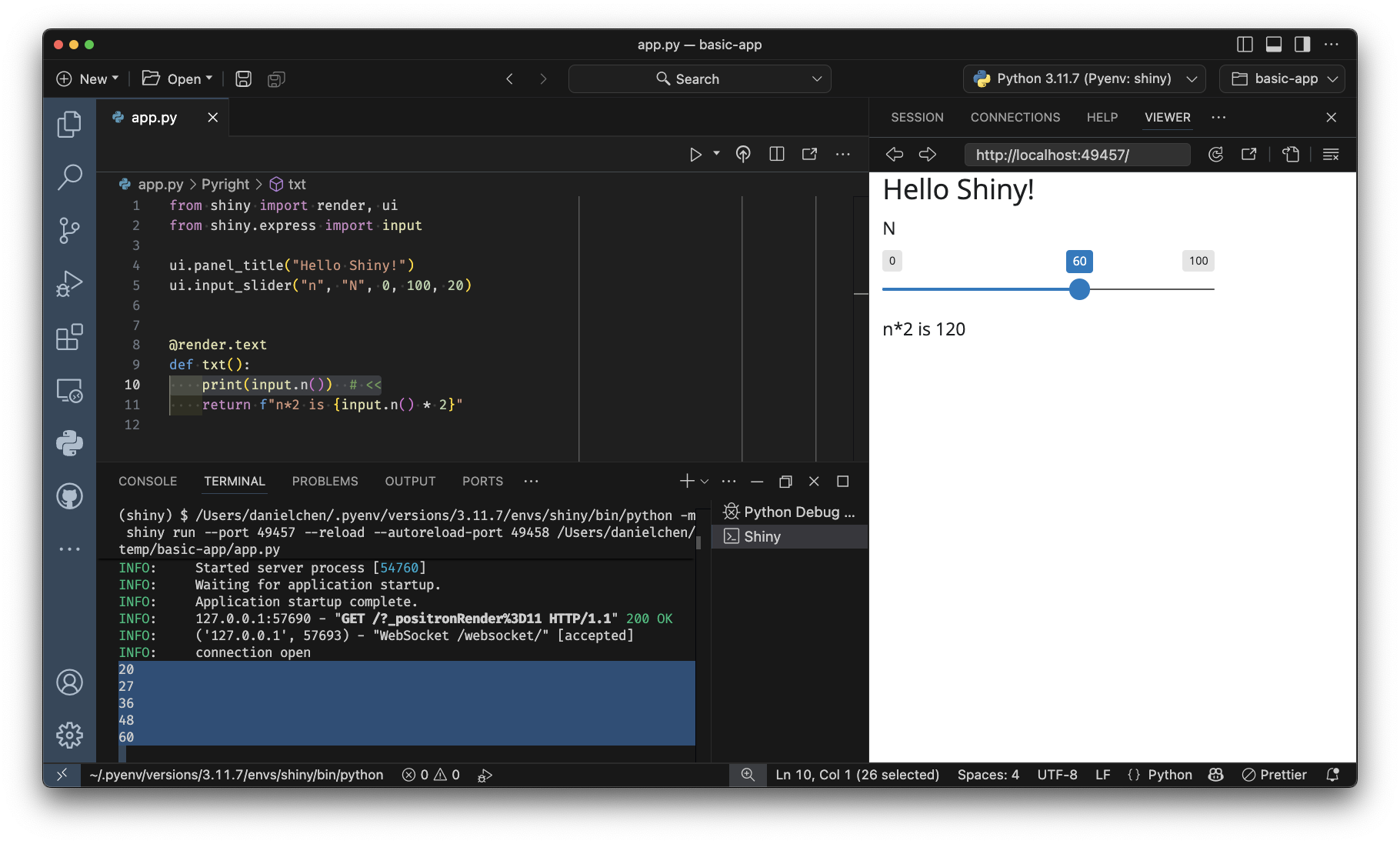Open the Python sidebar icon
This screenshot has width=1400, height=844.
[69, 443]
